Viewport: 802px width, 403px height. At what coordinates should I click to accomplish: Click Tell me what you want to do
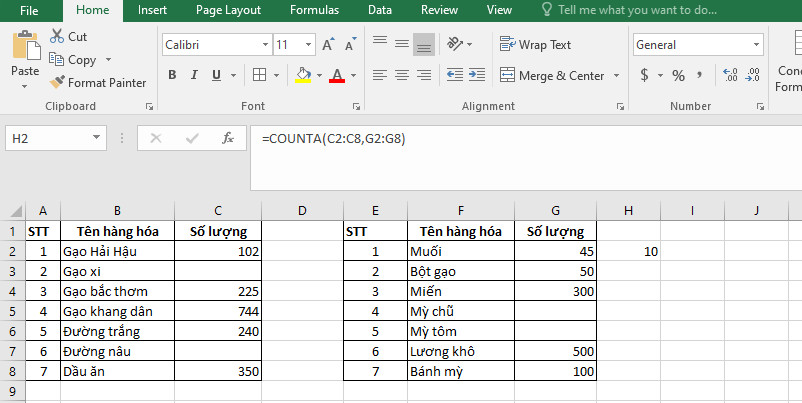tap(637, 10)
